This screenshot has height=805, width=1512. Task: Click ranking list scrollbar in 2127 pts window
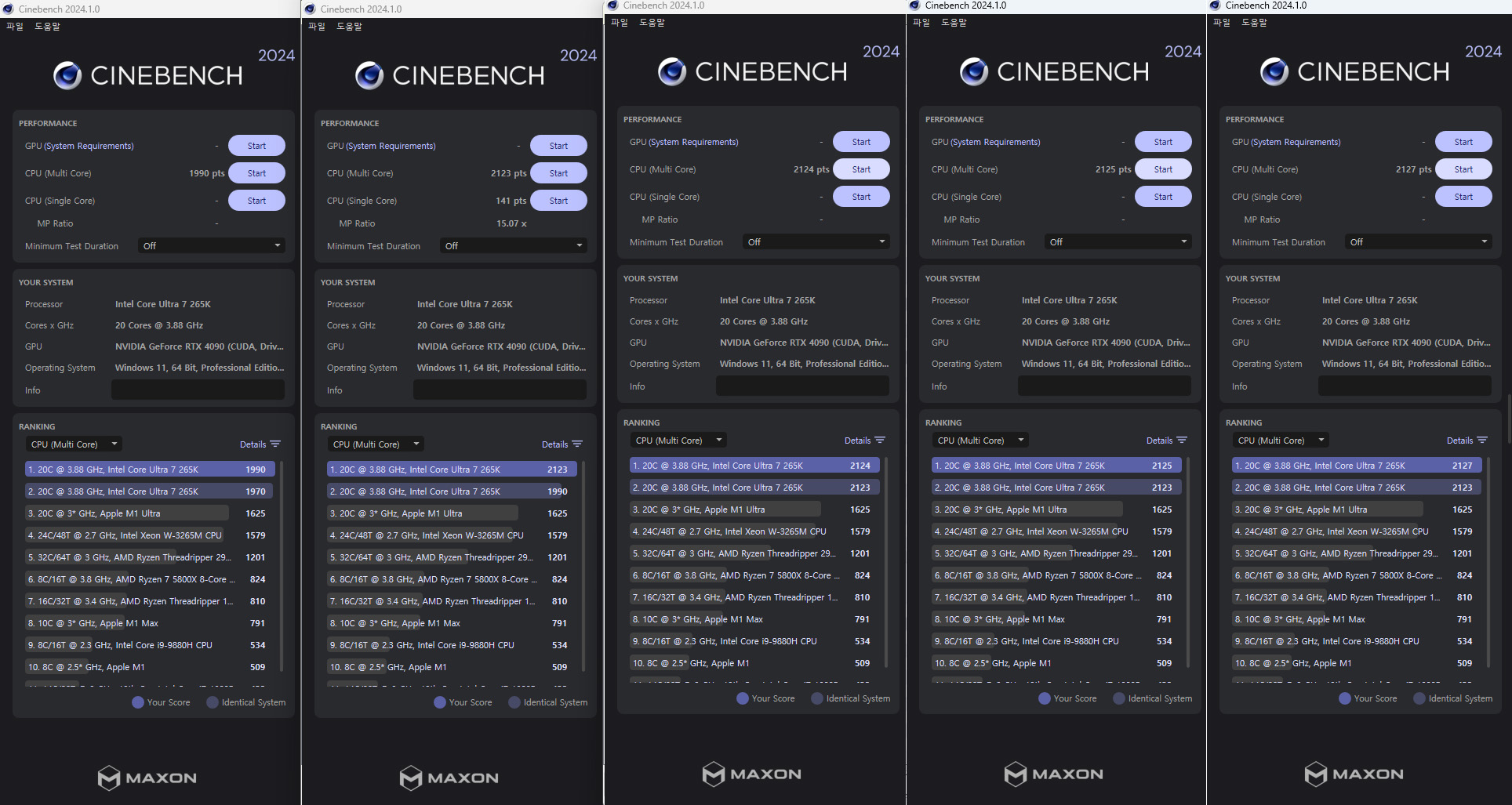[x=1488, y=562]
